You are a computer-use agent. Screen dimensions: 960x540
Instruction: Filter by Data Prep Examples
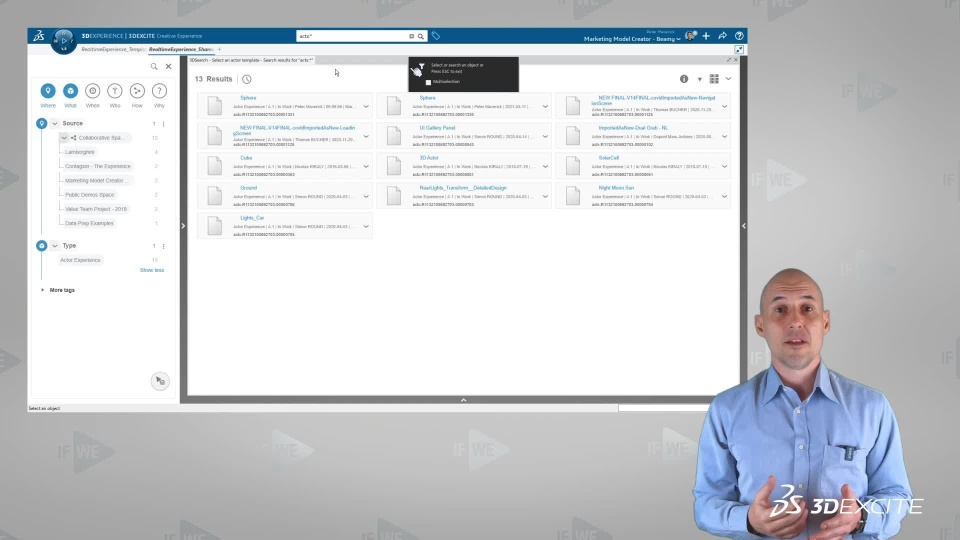click(x=89, y=223)
